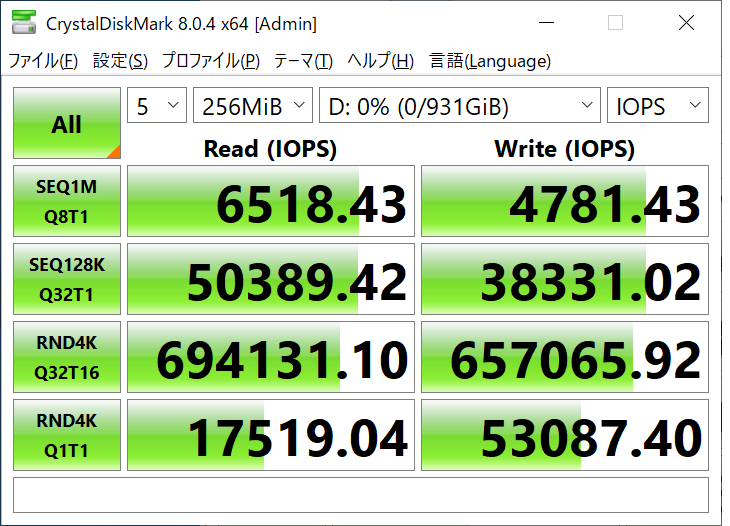This screenshot has height=526, width=730.
Task: Open the test count dropdown showing 5
Action: pyautogui.click(x=157, y=105)
